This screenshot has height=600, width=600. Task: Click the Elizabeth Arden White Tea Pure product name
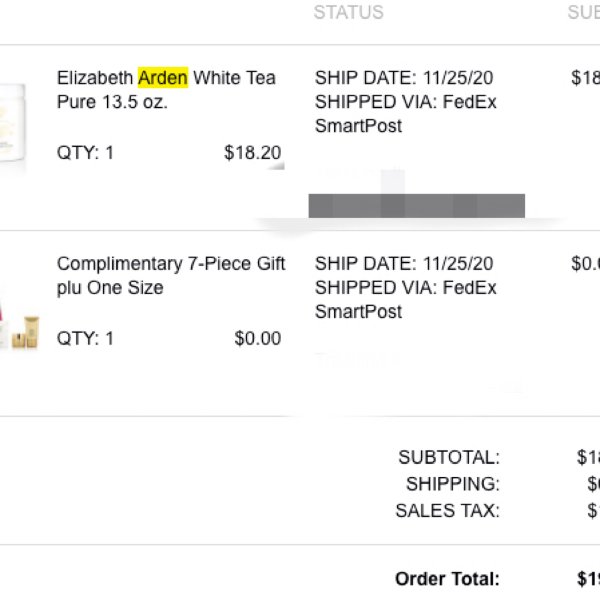tap(166, 90)
